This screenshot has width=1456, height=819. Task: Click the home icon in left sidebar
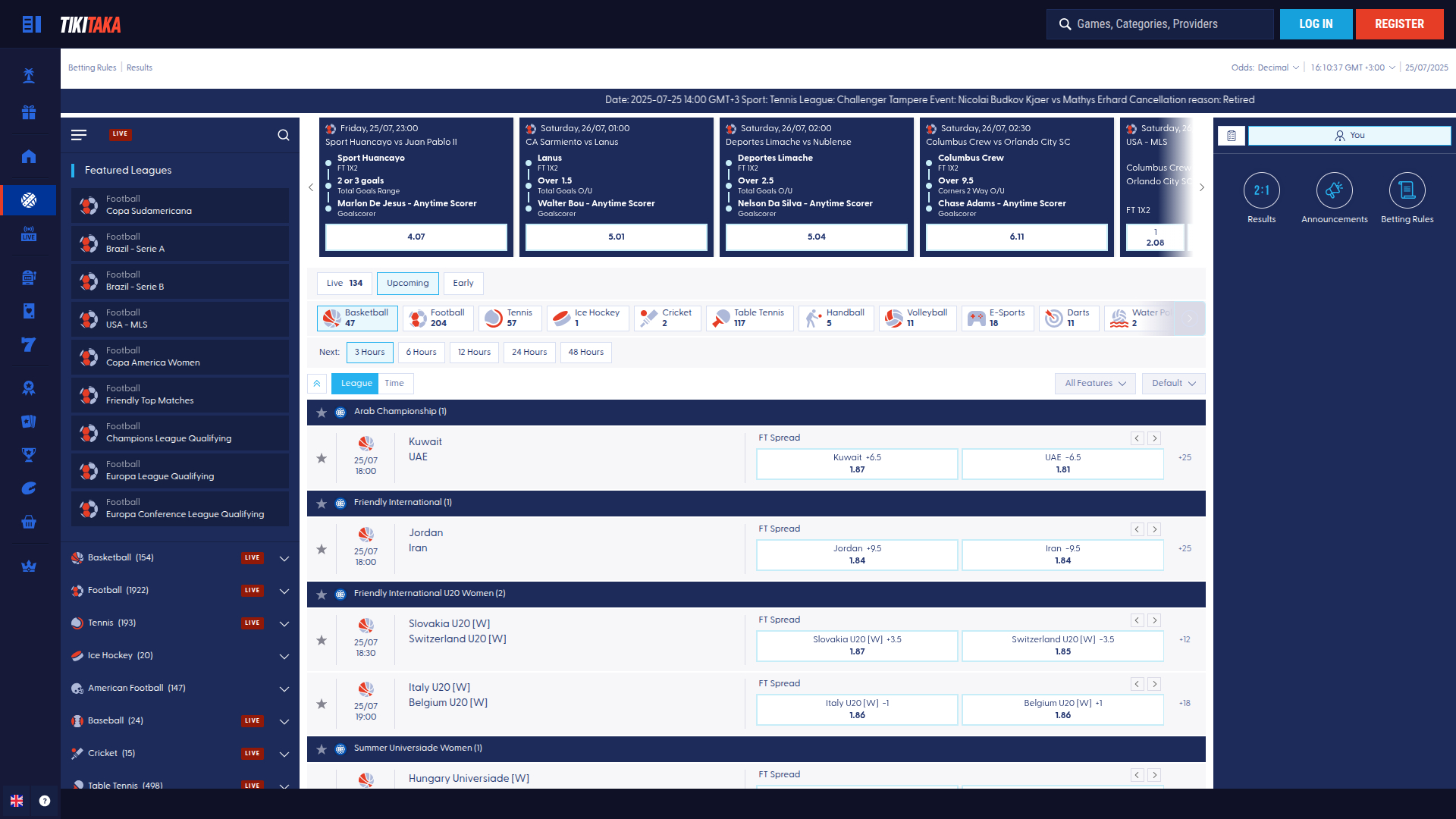(x=29, y=156)
